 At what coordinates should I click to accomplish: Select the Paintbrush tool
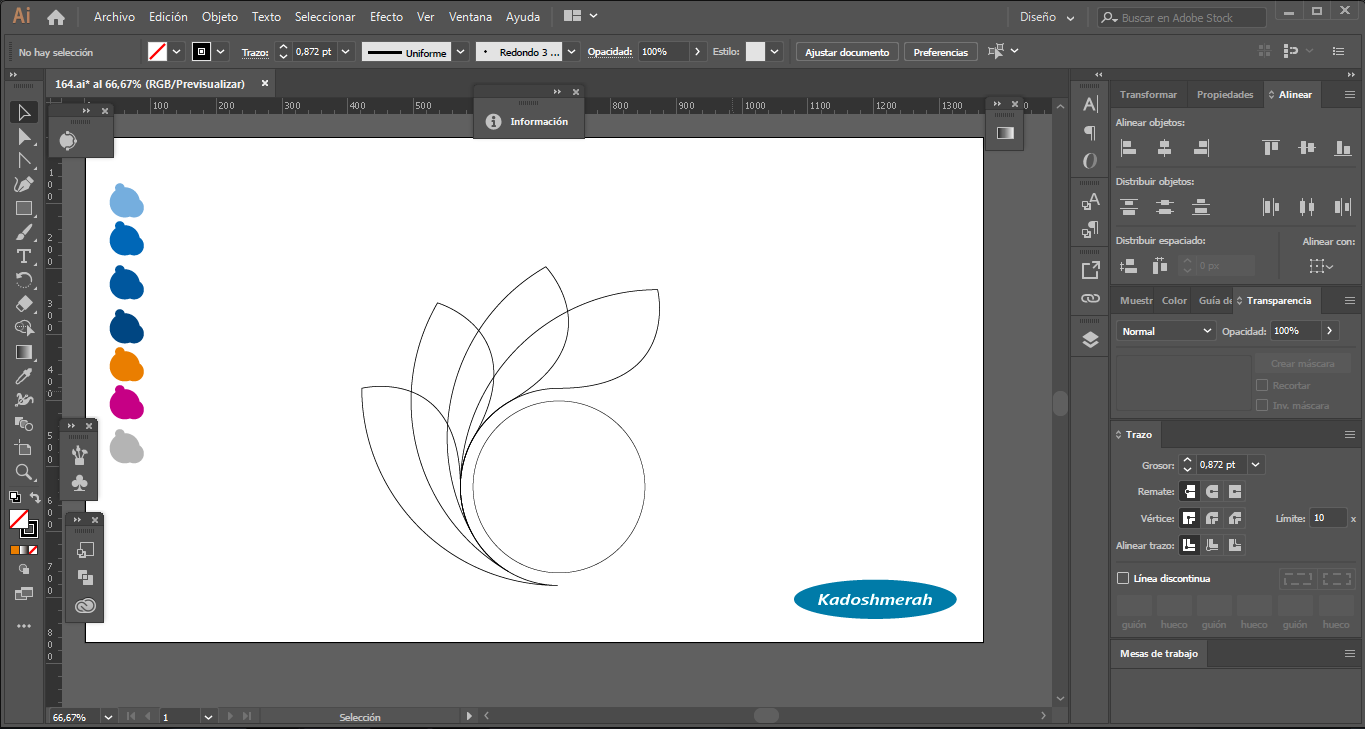pyautogui.click(x=25, y=232)
